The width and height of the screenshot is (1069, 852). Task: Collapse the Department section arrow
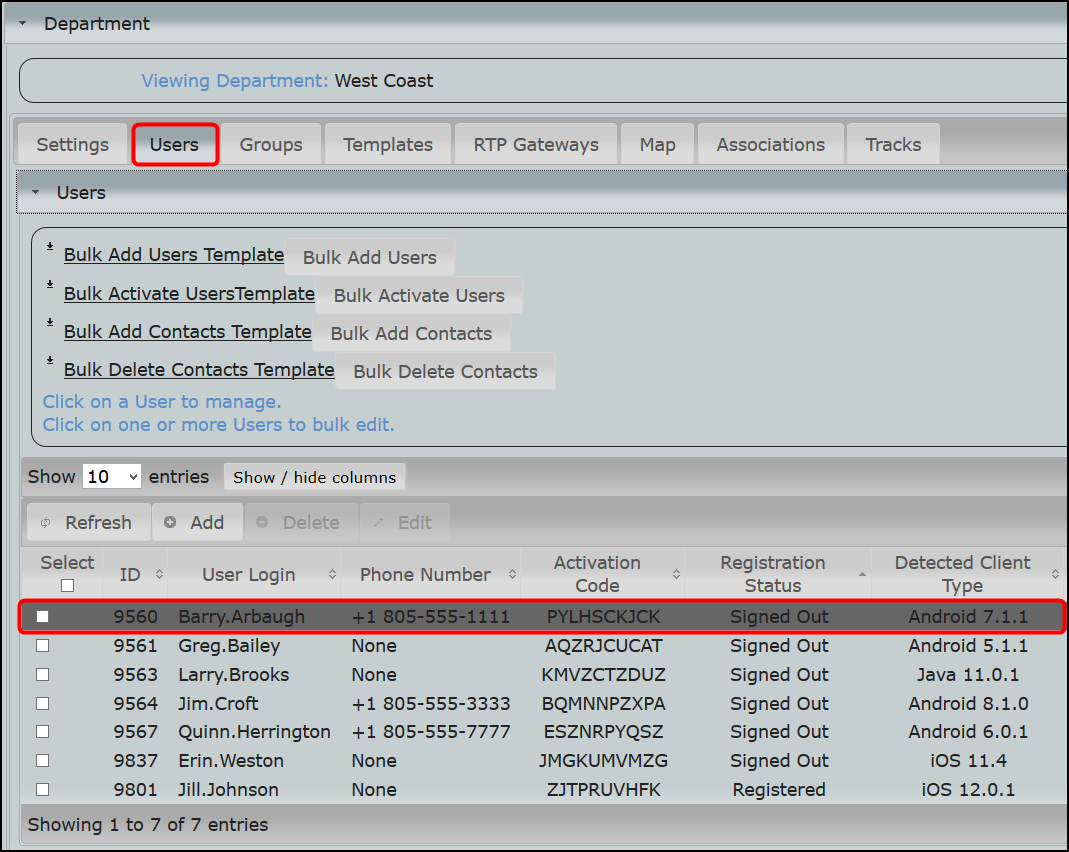(x=22, y=23)
